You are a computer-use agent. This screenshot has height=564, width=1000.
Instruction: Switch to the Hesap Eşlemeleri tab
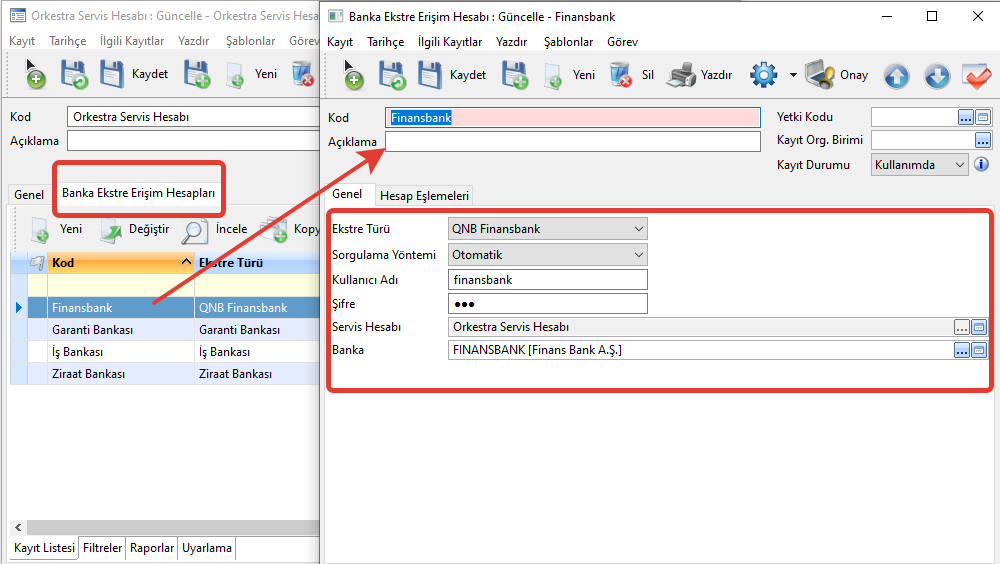[424, 196]
